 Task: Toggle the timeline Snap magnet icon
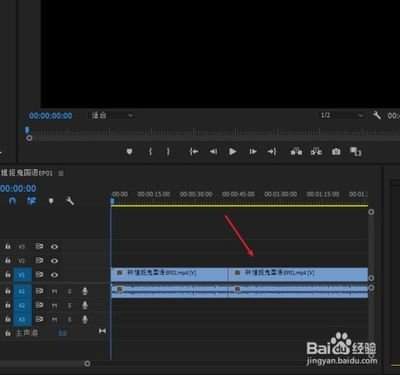tap(12, 201)
